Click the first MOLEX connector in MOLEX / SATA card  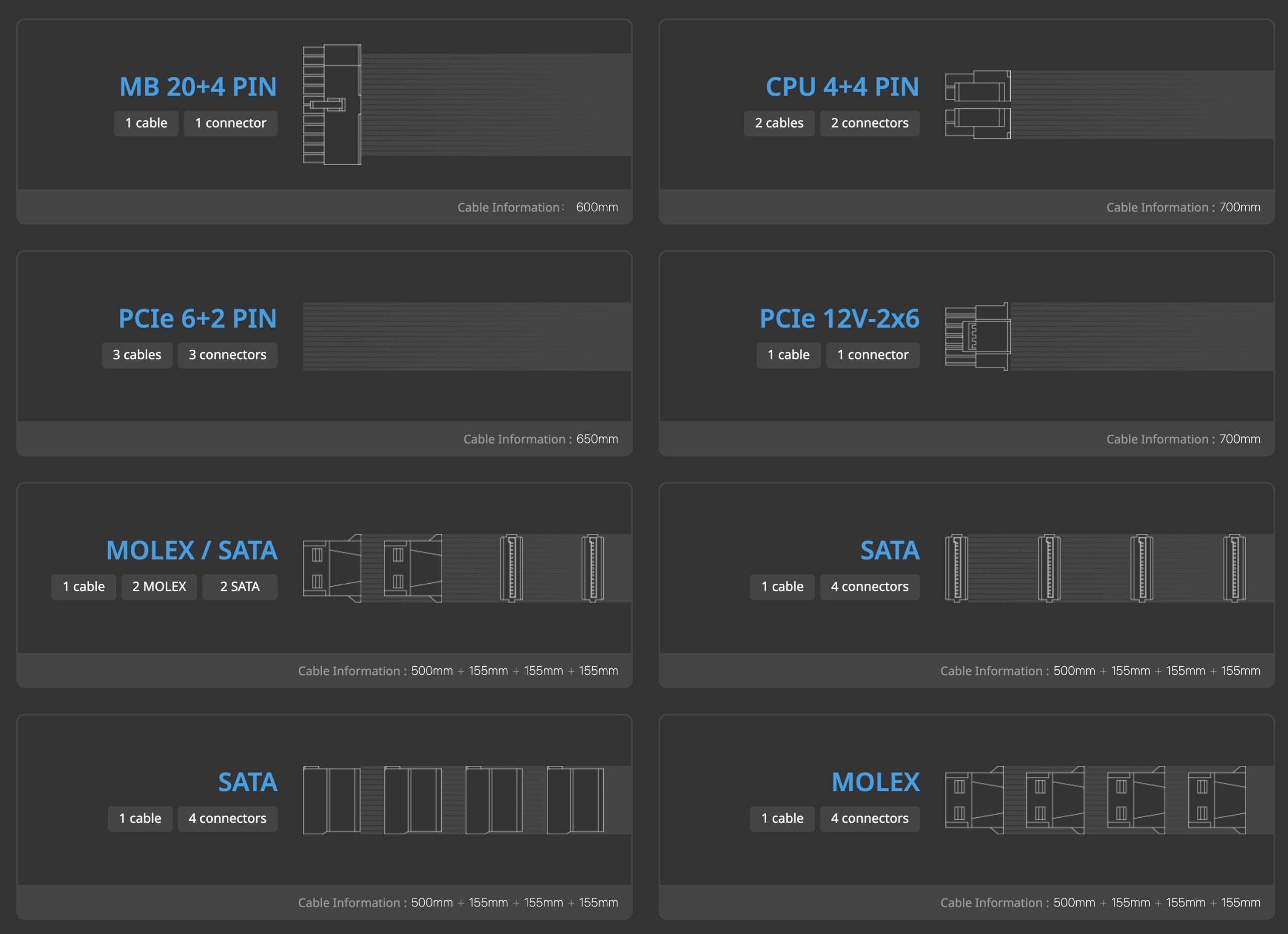coord(332,568)
